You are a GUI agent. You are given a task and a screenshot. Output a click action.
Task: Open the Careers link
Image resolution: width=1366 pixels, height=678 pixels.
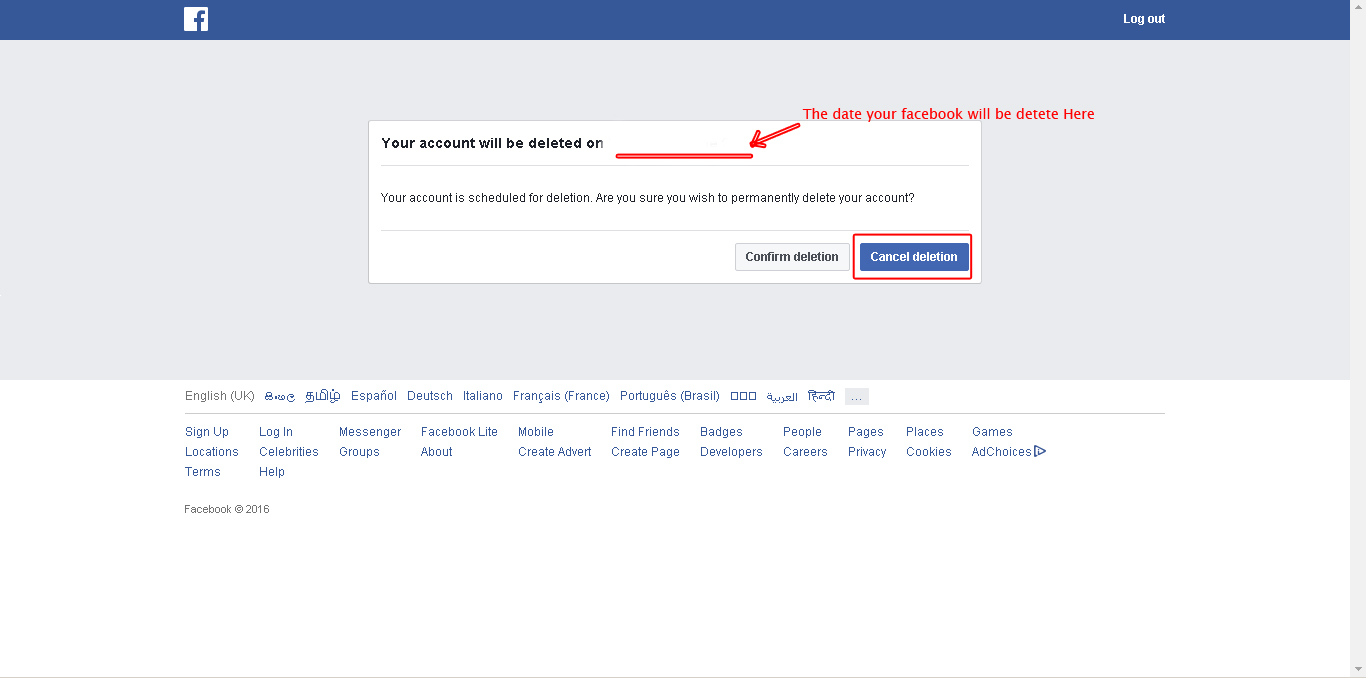tap(805, 451)
